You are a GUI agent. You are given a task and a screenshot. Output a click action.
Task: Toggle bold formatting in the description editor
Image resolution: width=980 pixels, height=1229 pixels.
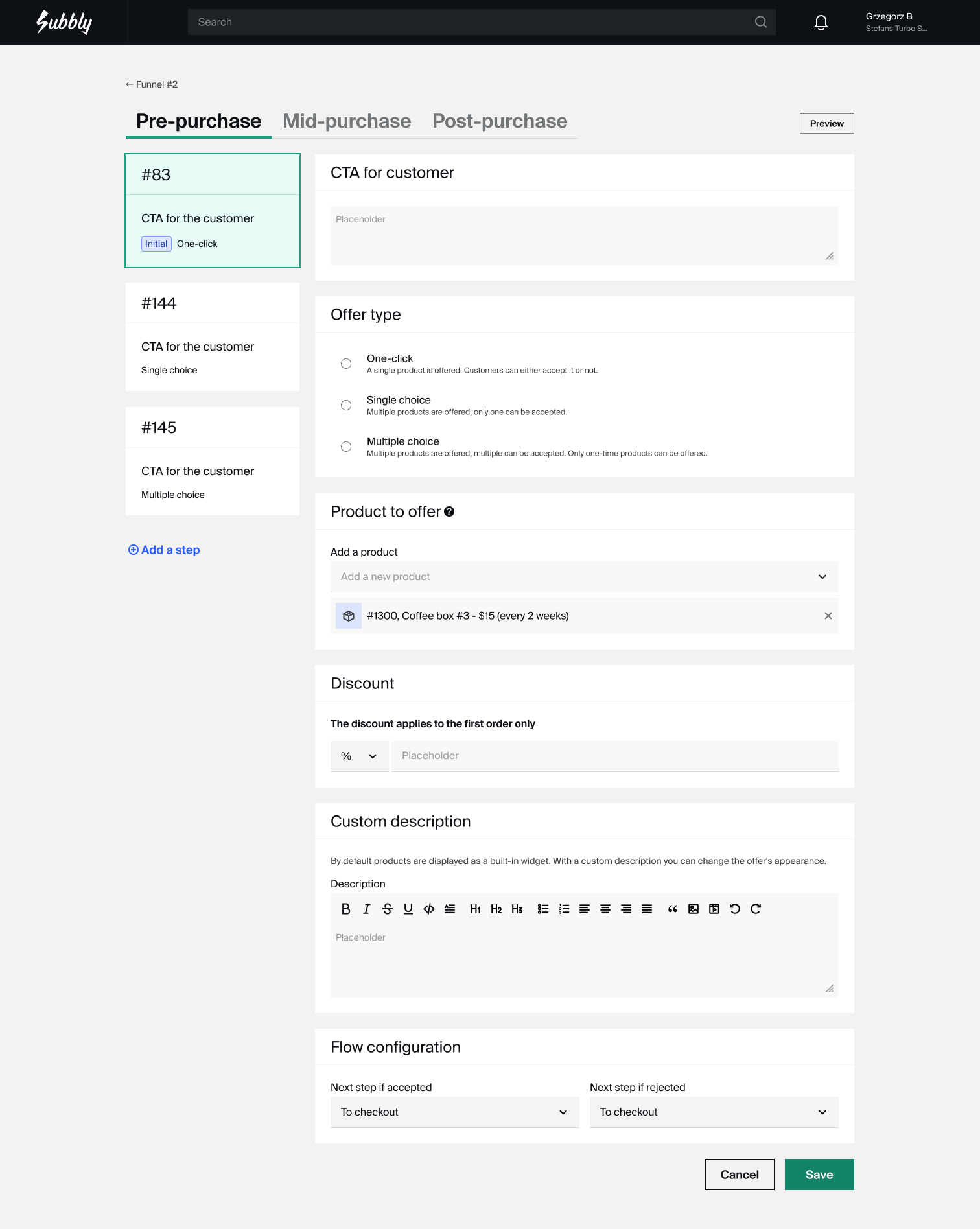pyautogui.click(x=346, y=909)
